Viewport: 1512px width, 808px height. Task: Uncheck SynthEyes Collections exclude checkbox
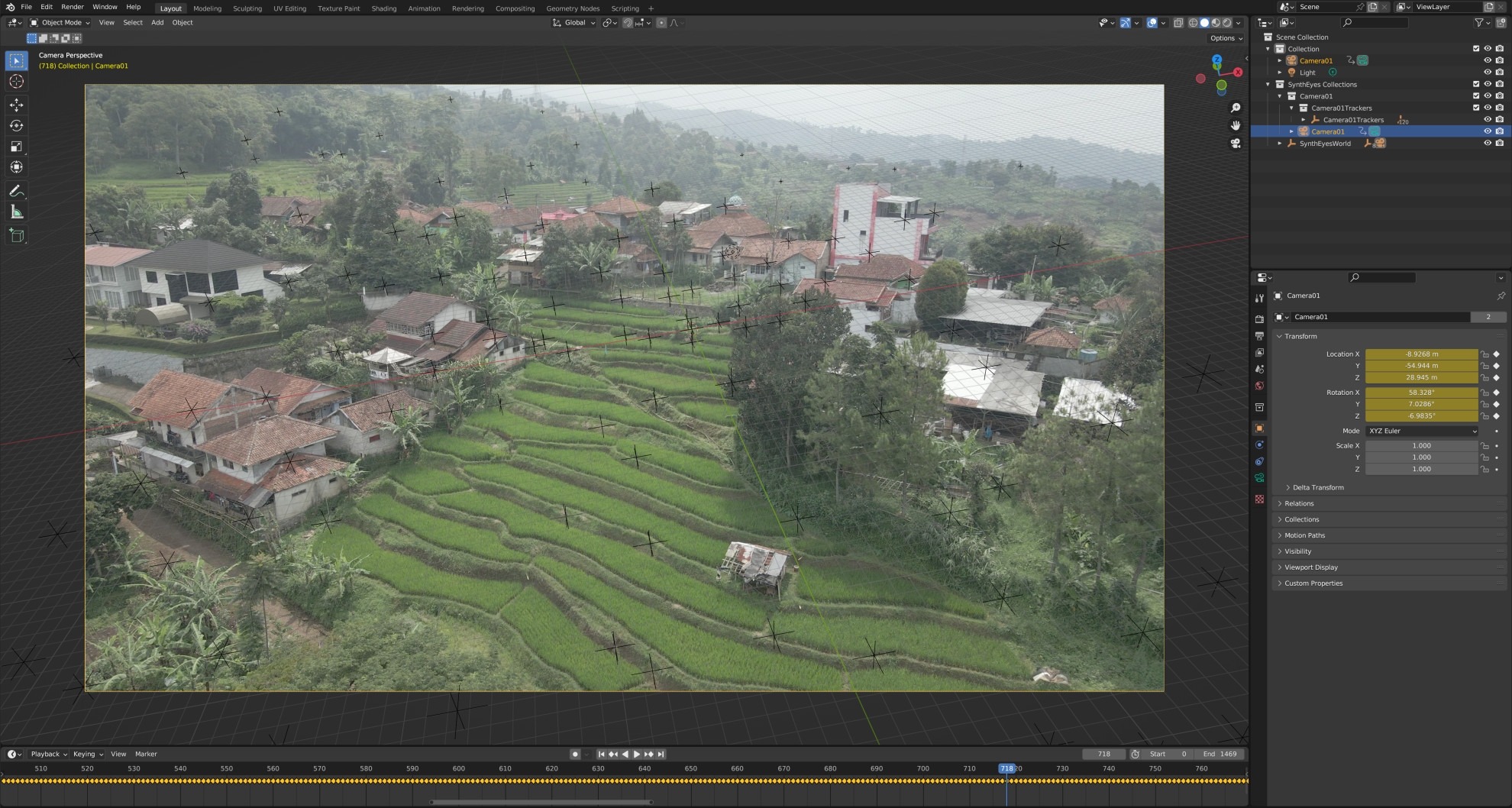point(1475,85)
